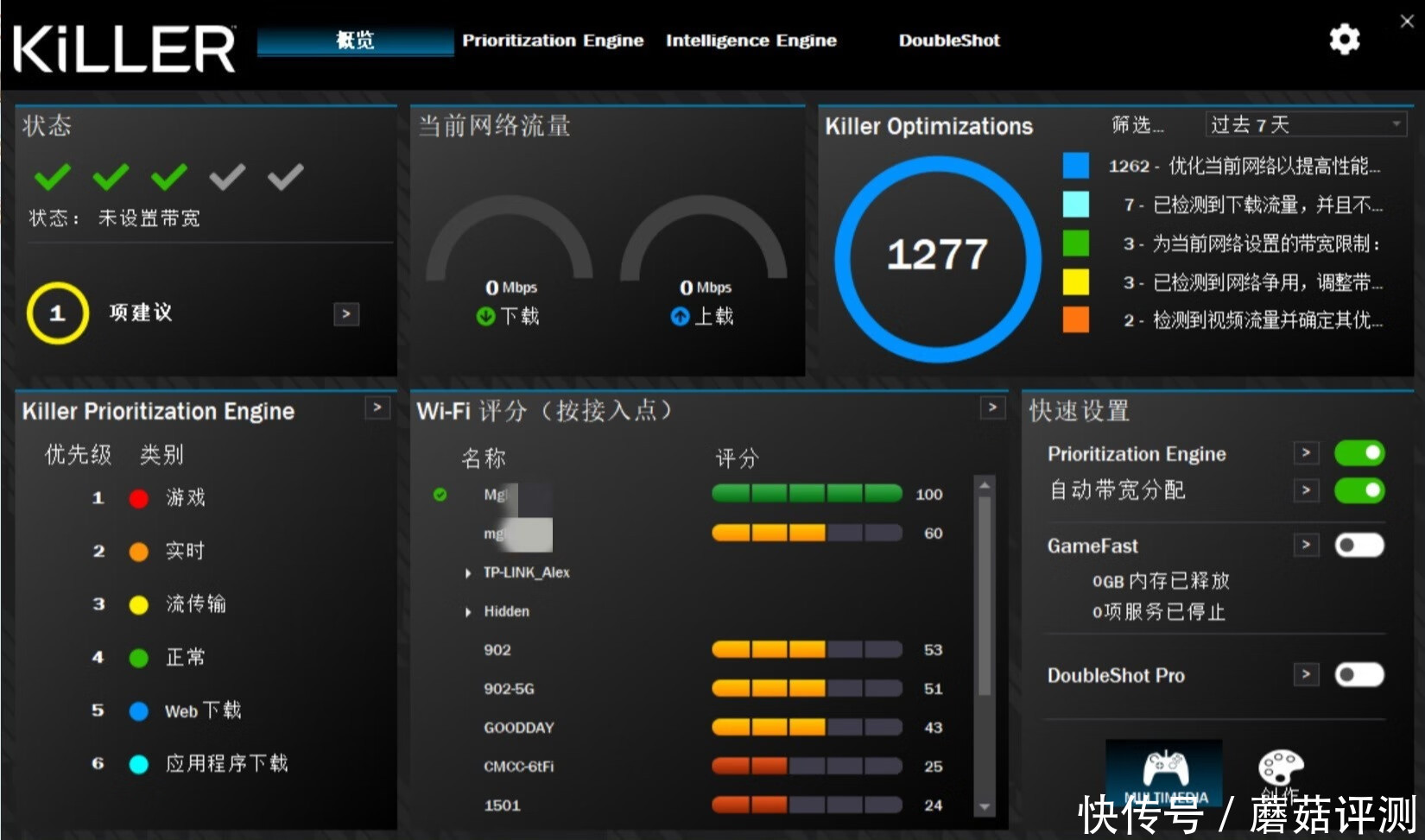Click the blue 1277 optimizations ring
This screenshot has width=1425, height=840.
click(938, 258)
